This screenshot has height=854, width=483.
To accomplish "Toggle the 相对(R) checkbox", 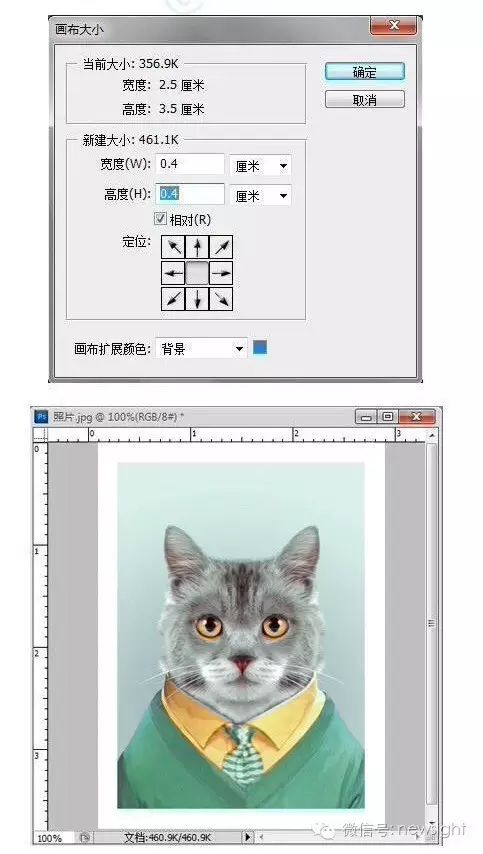I will pos(160,219).
